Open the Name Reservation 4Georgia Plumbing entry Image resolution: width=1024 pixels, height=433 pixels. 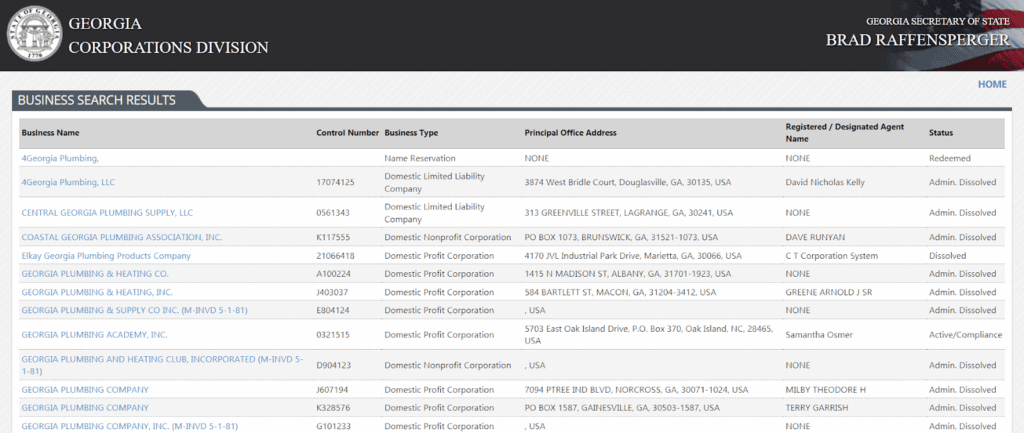[x=59, y=158]
